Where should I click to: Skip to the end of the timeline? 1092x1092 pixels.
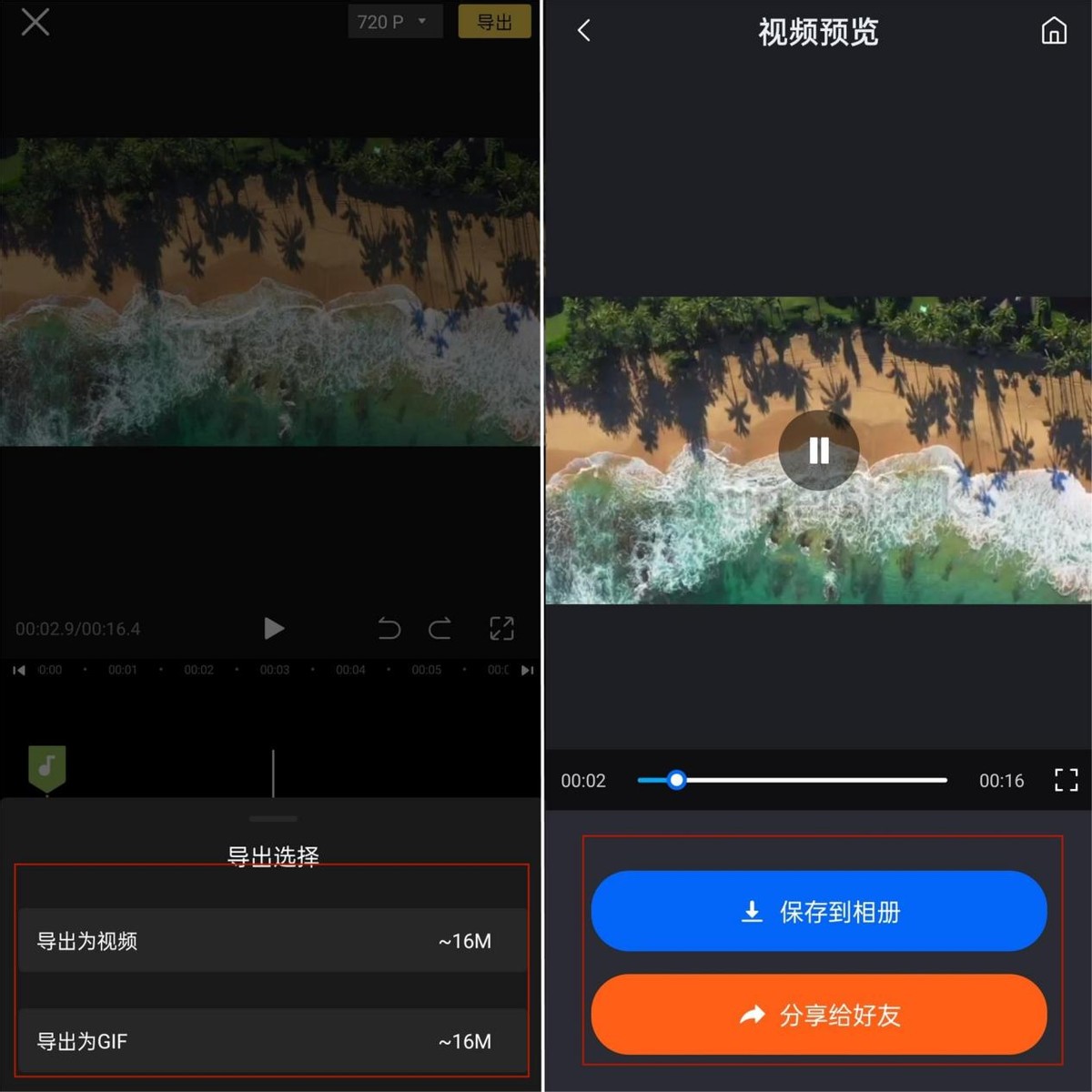[x=527, y=670]
